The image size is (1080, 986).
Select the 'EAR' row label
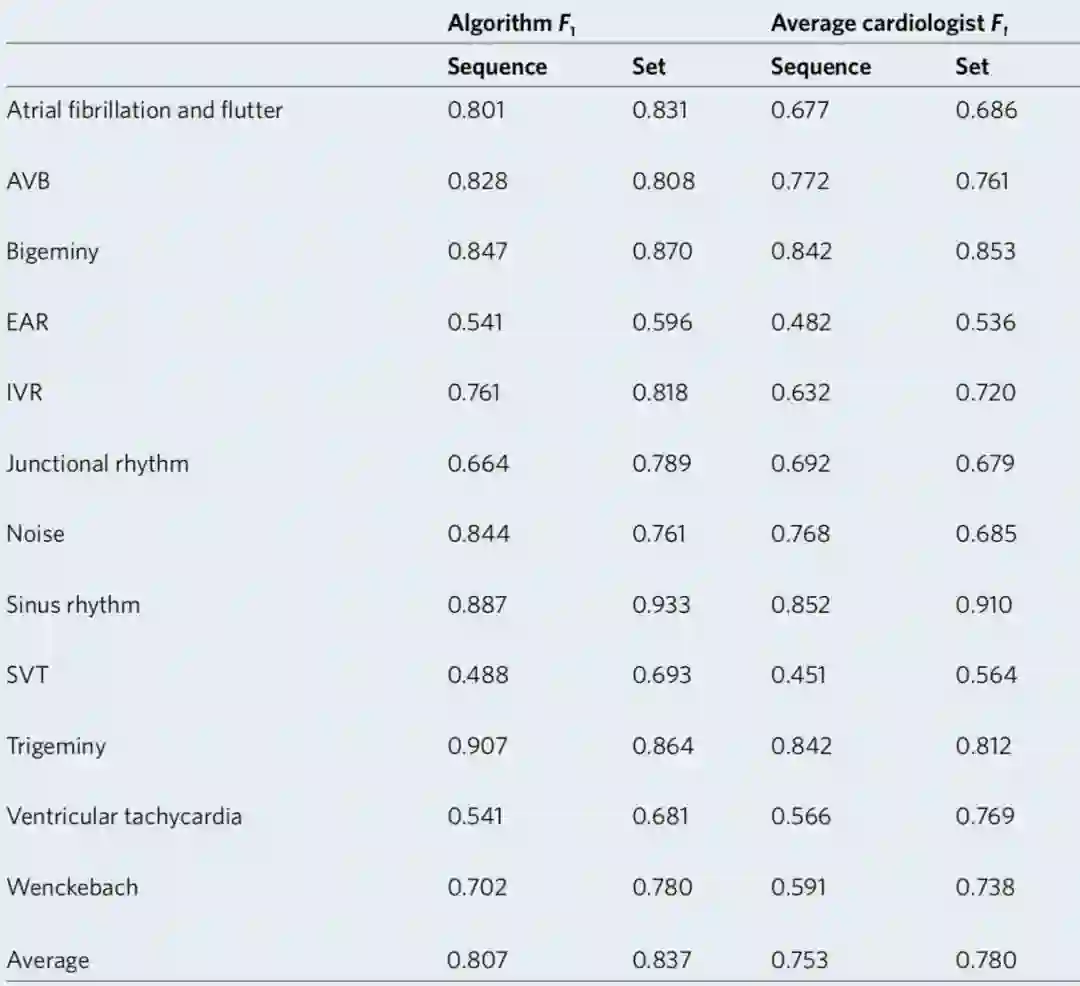[x=27, y=322]
